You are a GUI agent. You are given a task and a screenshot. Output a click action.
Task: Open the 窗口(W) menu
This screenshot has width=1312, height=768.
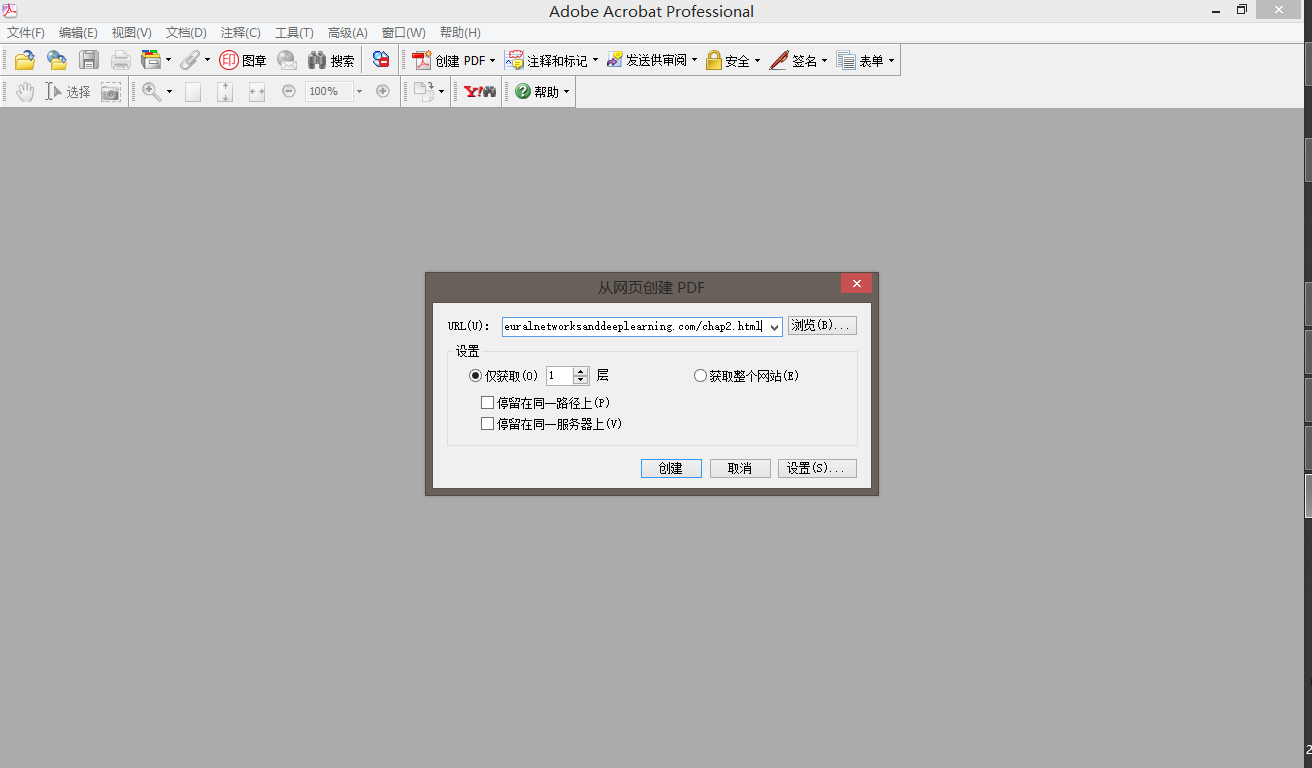pyautogui.click(x=403, y=33)
